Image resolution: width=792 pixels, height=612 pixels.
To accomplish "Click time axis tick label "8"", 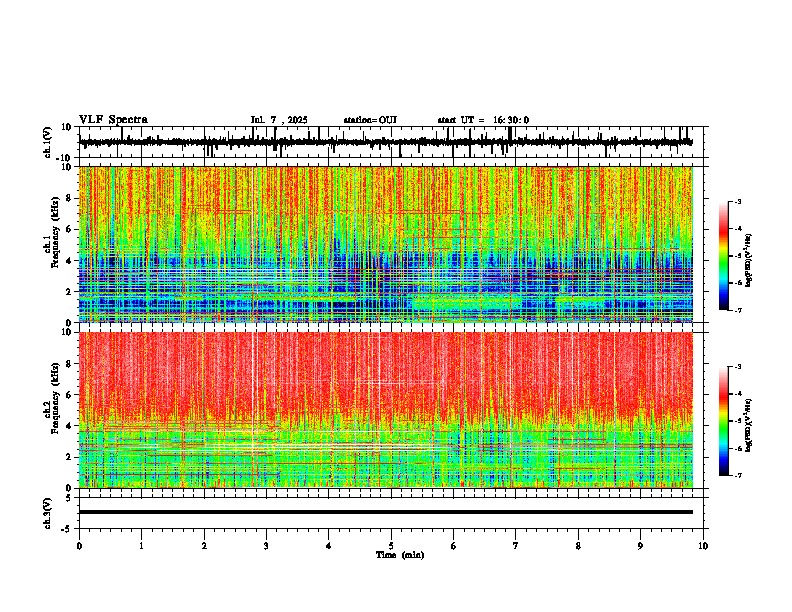I will click(x=578, y=546).
